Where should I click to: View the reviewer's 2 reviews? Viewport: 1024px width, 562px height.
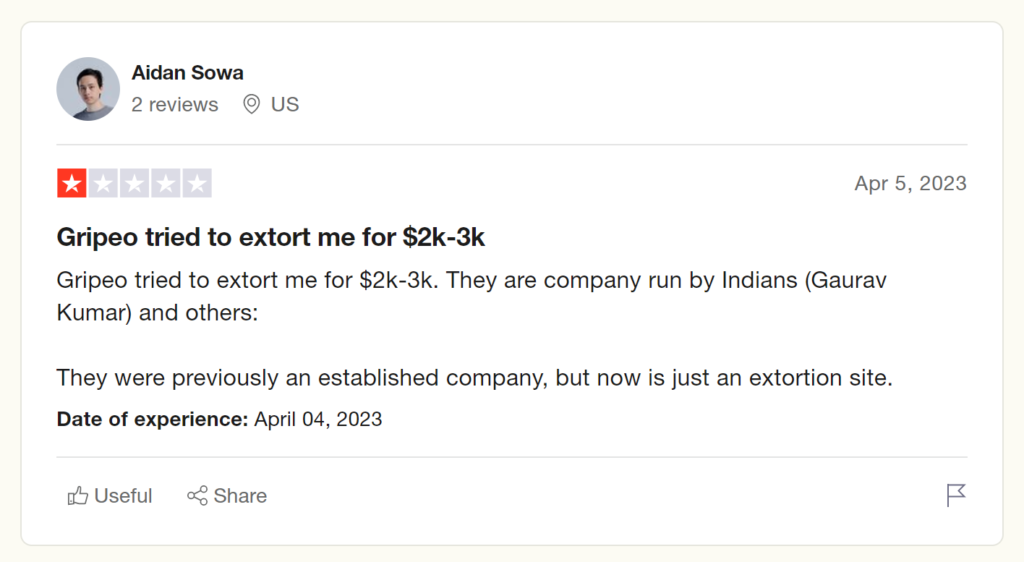click(x=175, y=104)
